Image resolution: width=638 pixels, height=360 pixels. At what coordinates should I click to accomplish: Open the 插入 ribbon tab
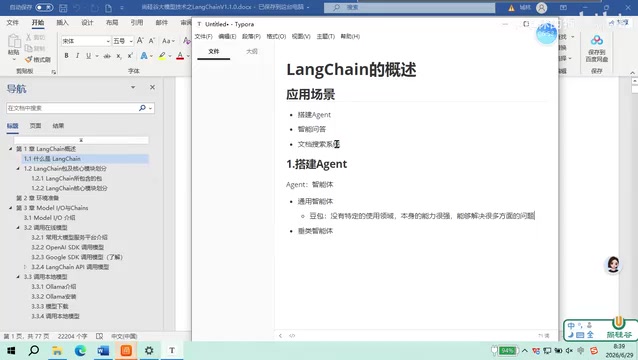tap(62, 22)
